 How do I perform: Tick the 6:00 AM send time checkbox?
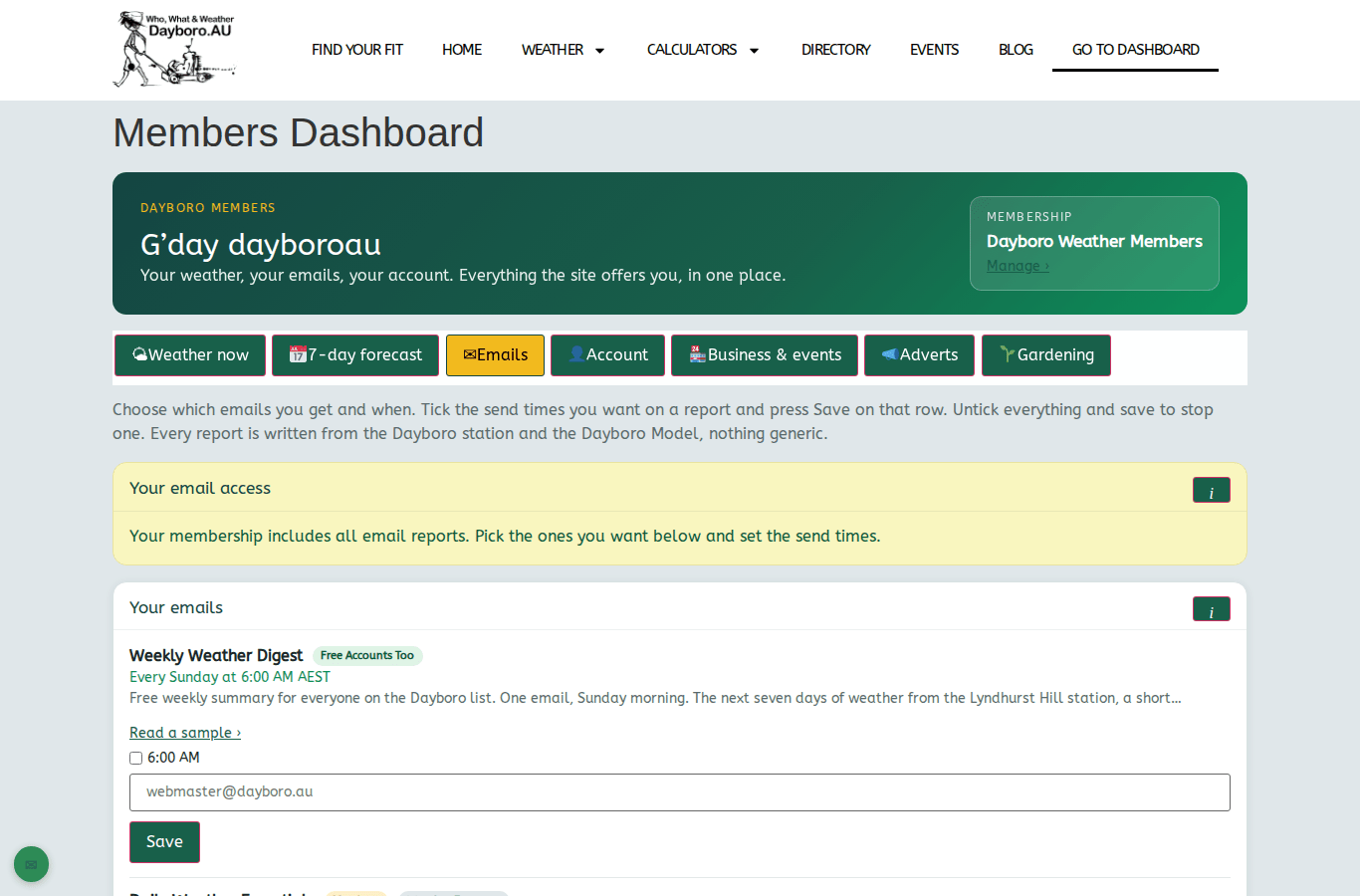tap(136, 759)
